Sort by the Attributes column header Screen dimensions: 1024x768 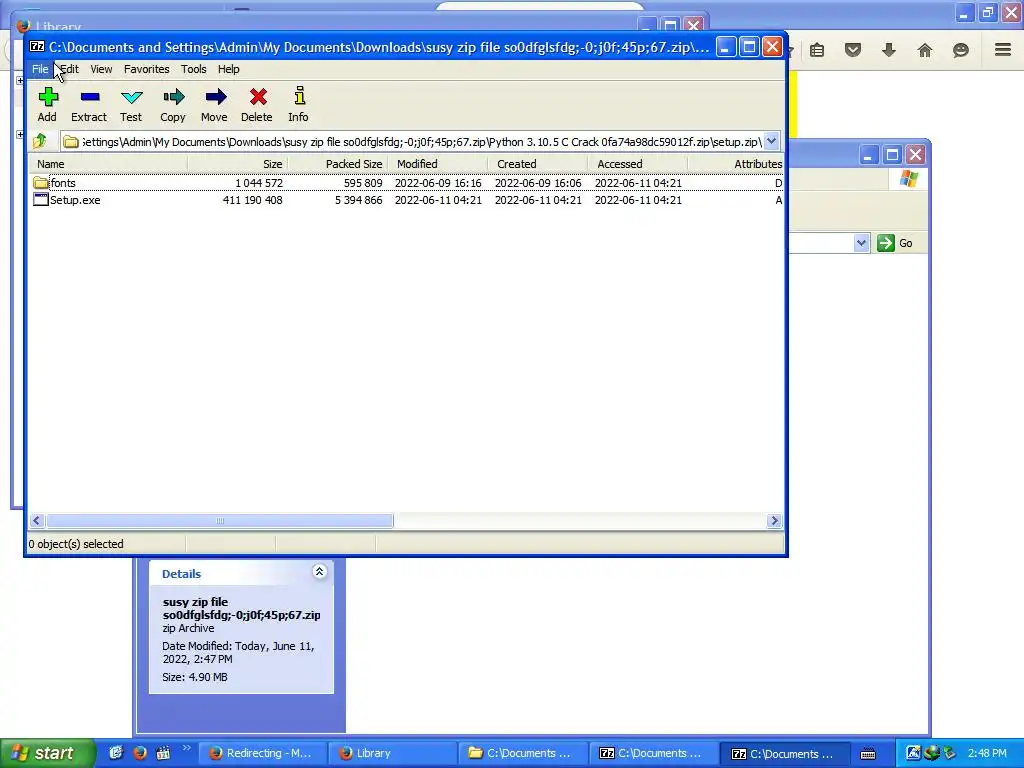pos(736,164)
